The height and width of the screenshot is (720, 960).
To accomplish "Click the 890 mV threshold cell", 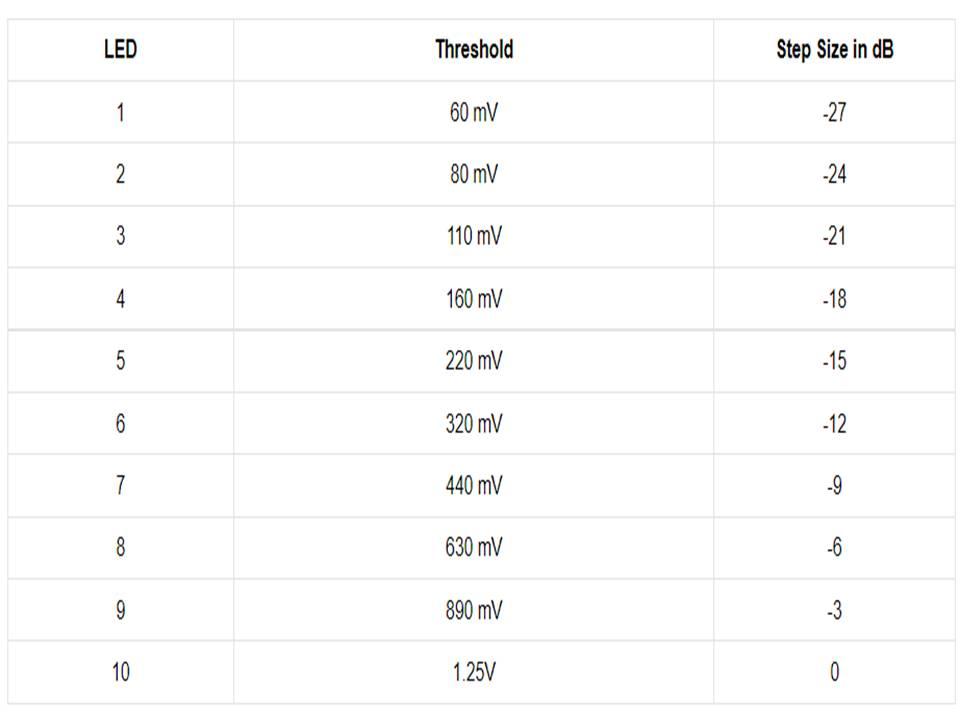I will coord(474,610).
